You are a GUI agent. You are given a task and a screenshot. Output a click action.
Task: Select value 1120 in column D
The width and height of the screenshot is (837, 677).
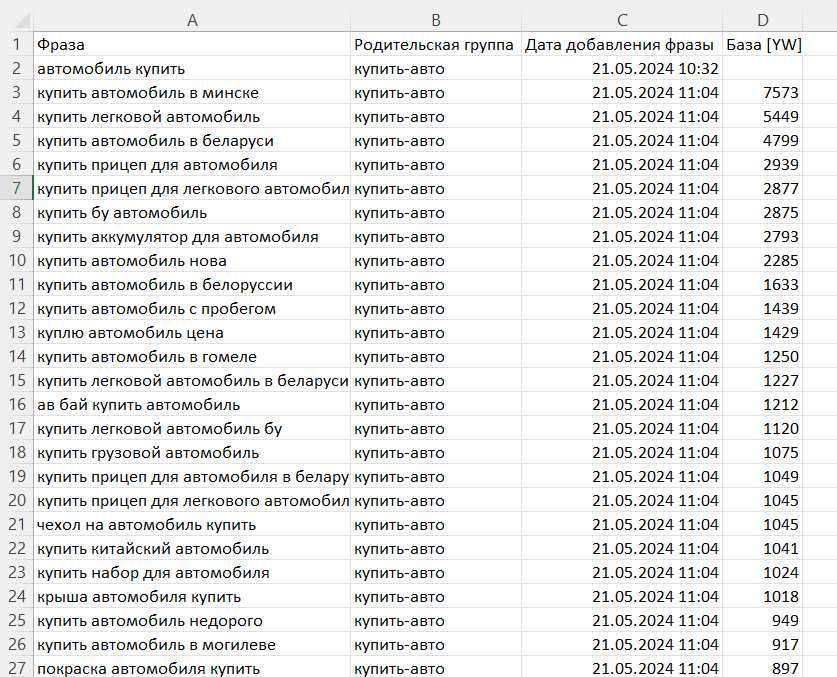[762, 429]
